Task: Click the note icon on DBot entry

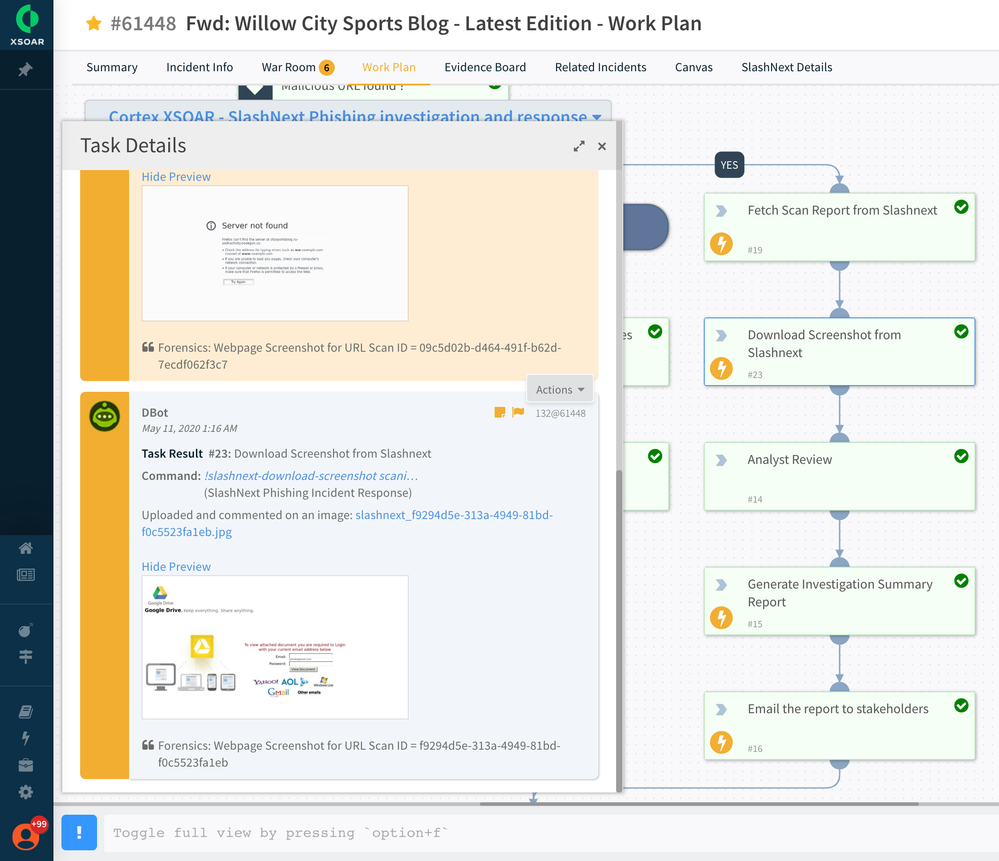Action: [500, 412]
